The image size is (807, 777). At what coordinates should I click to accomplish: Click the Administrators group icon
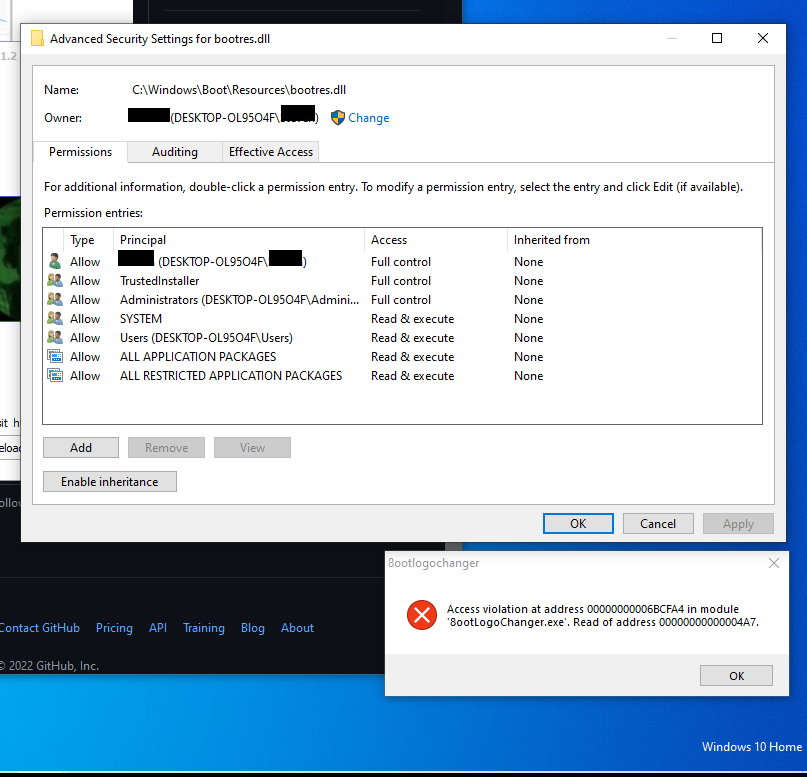(x=55, y=299)
